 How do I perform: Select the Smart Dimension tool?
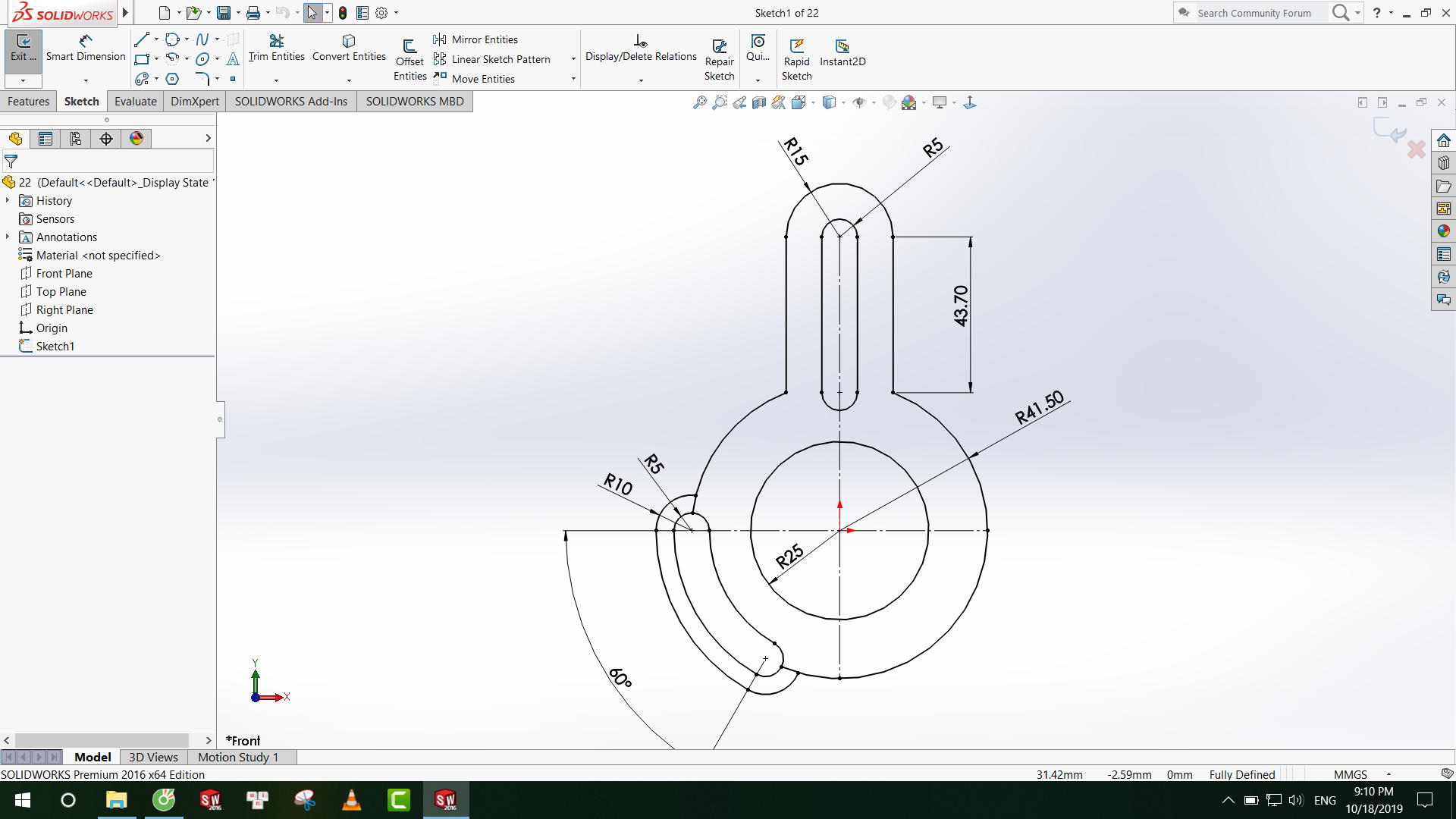pyautogui.click(x=86, y=48)
